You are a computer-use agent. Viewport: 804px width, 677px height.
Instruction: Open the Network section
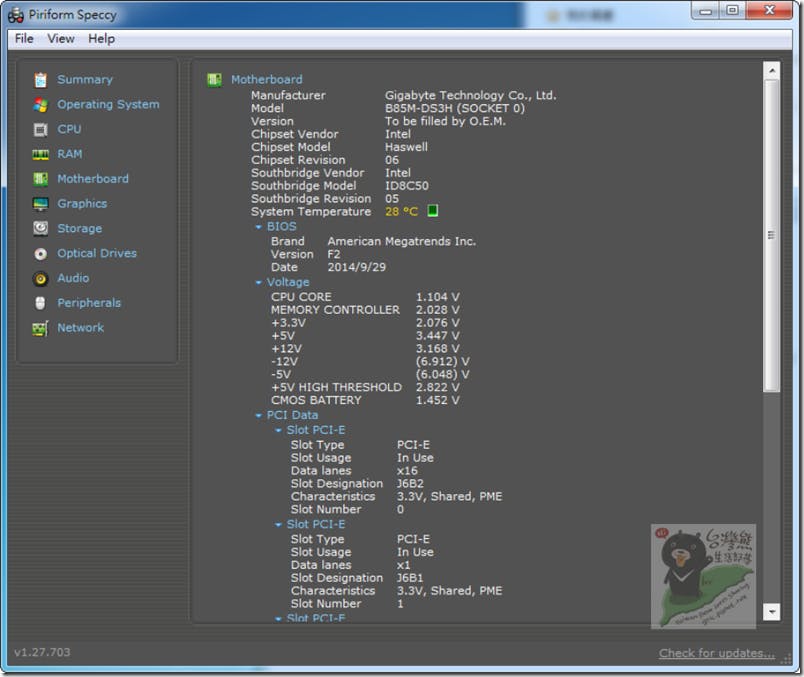tap(81, 328)
